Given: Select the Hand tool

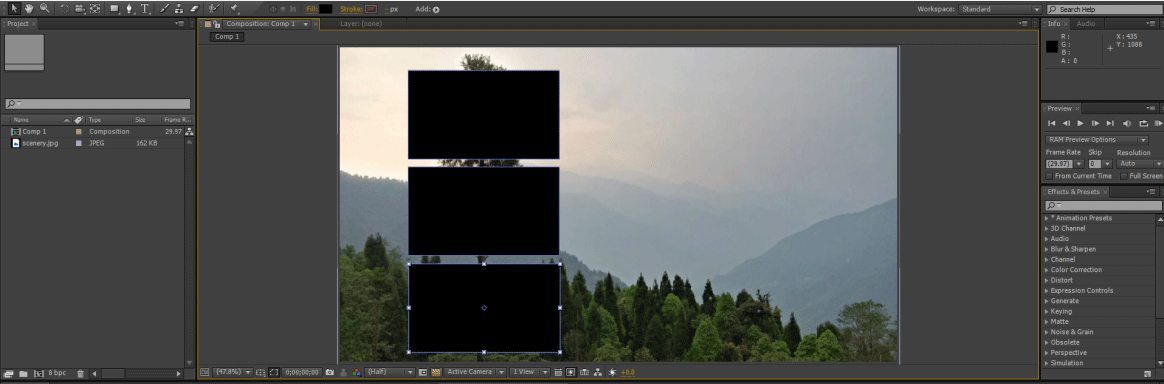Looking at the screenshot, I should tap(28, 9).
